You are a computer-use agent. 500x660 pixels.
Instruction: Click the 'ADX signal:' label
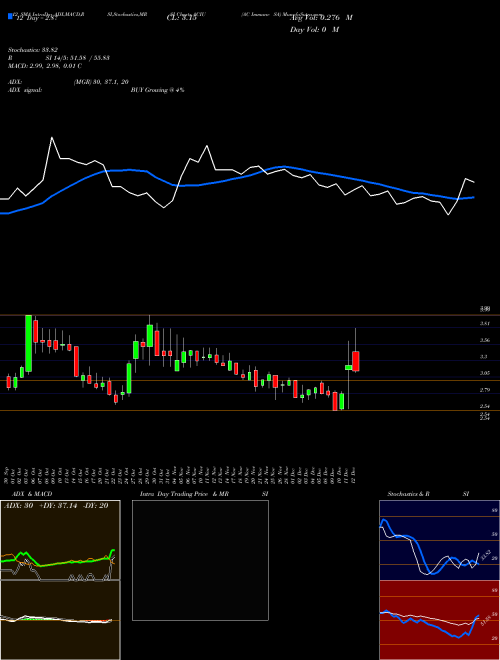click(24, 90)
